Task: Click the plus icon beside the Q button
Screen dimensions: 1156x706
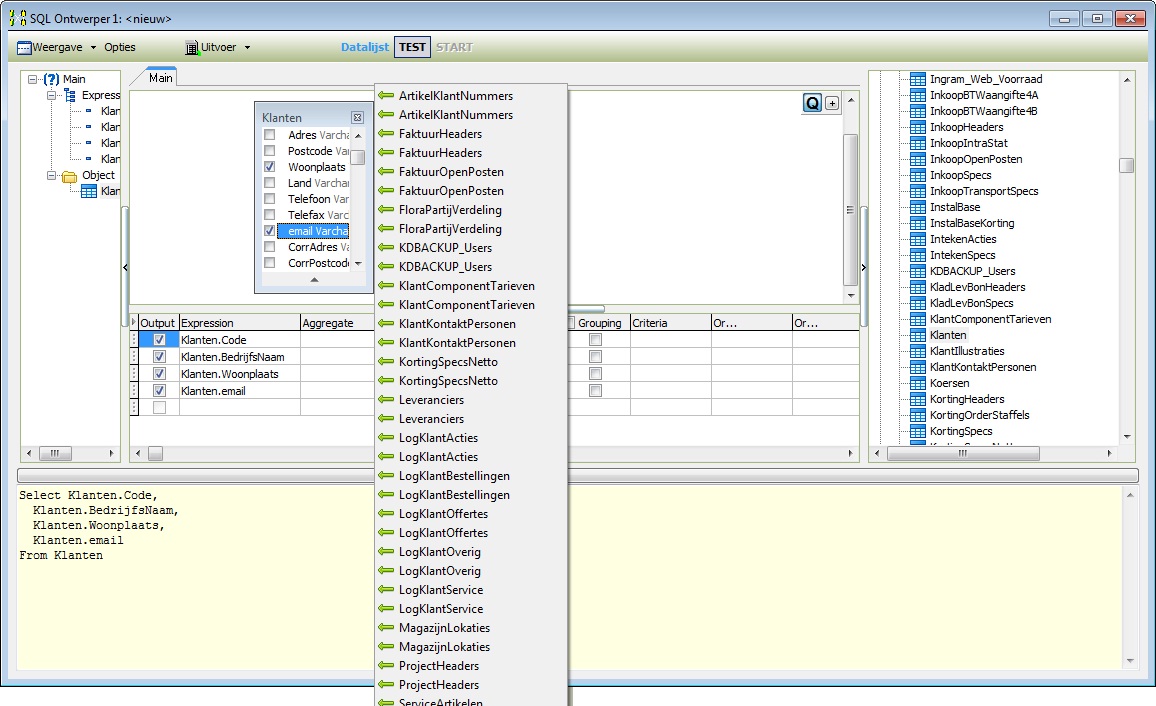Action: (x=832, y=103)
